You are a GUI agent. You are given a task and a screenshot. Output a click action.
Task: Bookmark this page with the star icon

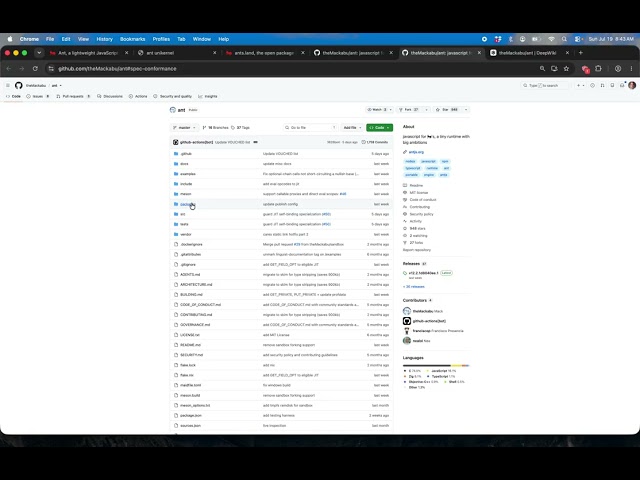click(566, 69)
